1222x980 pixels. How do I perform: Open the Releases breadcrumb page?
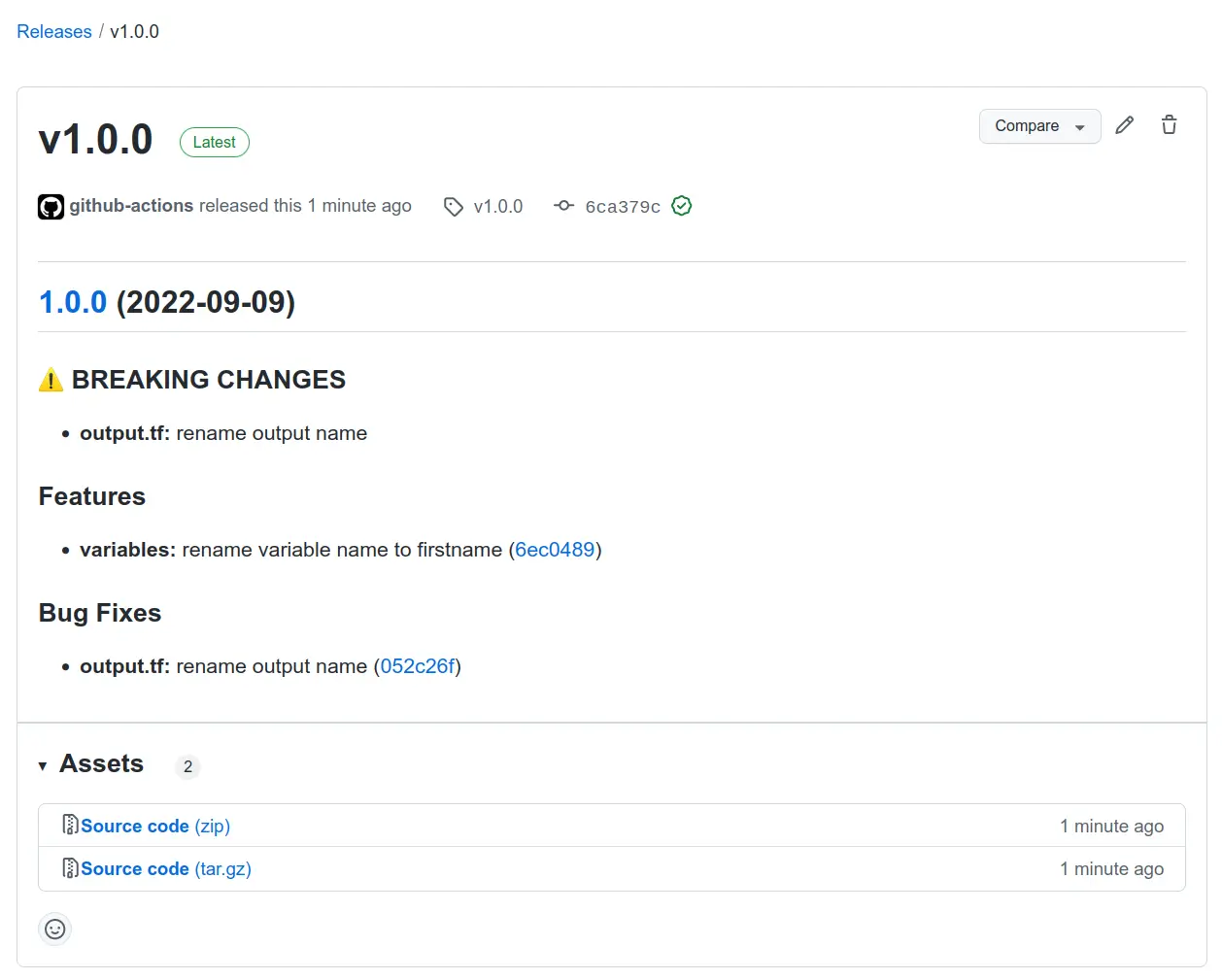point(53,31)
